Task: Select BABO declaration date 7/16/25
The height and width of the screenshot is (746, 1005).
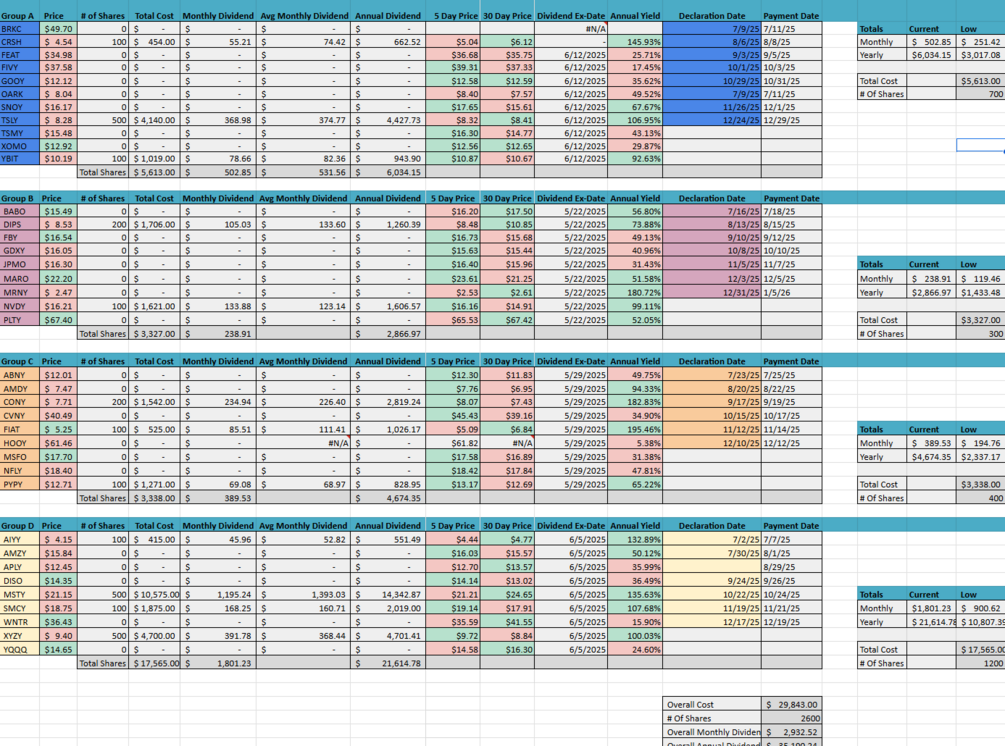Action: tap(711, 211)
